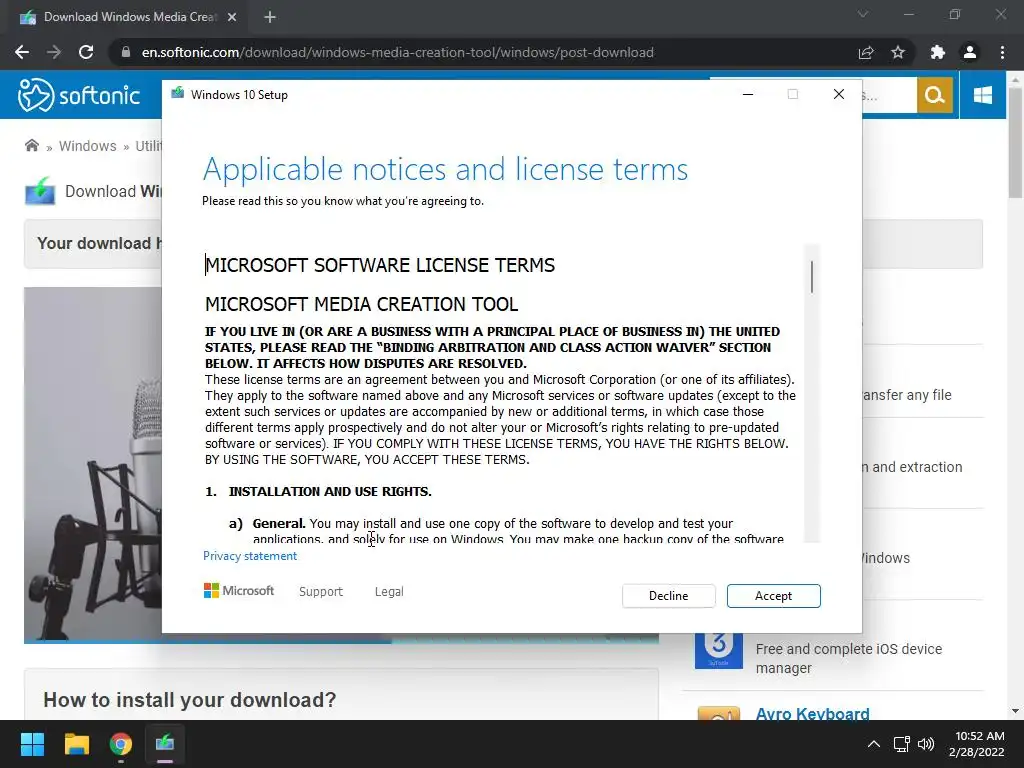
Task: Click the Decline button
Action: 668,596
